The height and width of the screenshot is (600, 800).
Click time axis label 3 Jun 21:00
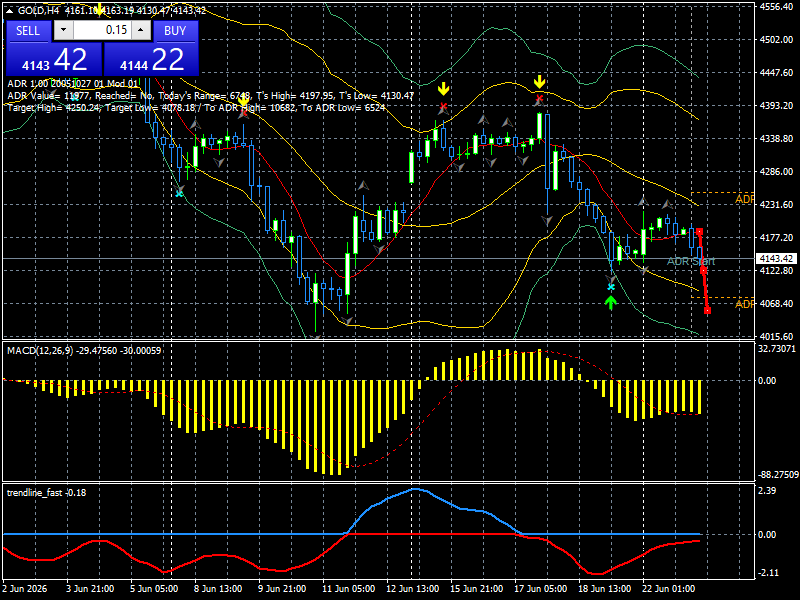coord(90,589)
